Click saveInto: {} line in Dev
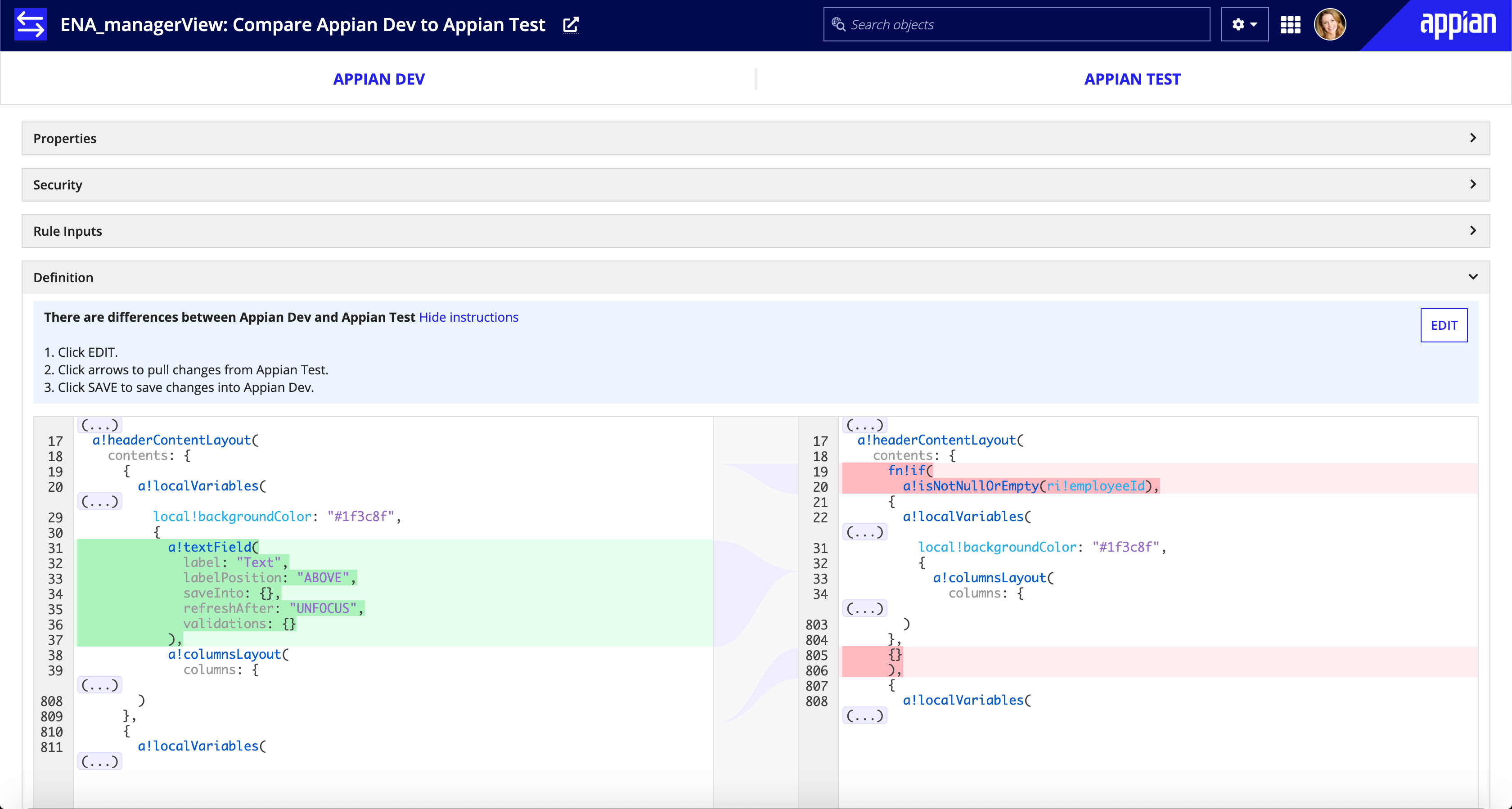 232,593
